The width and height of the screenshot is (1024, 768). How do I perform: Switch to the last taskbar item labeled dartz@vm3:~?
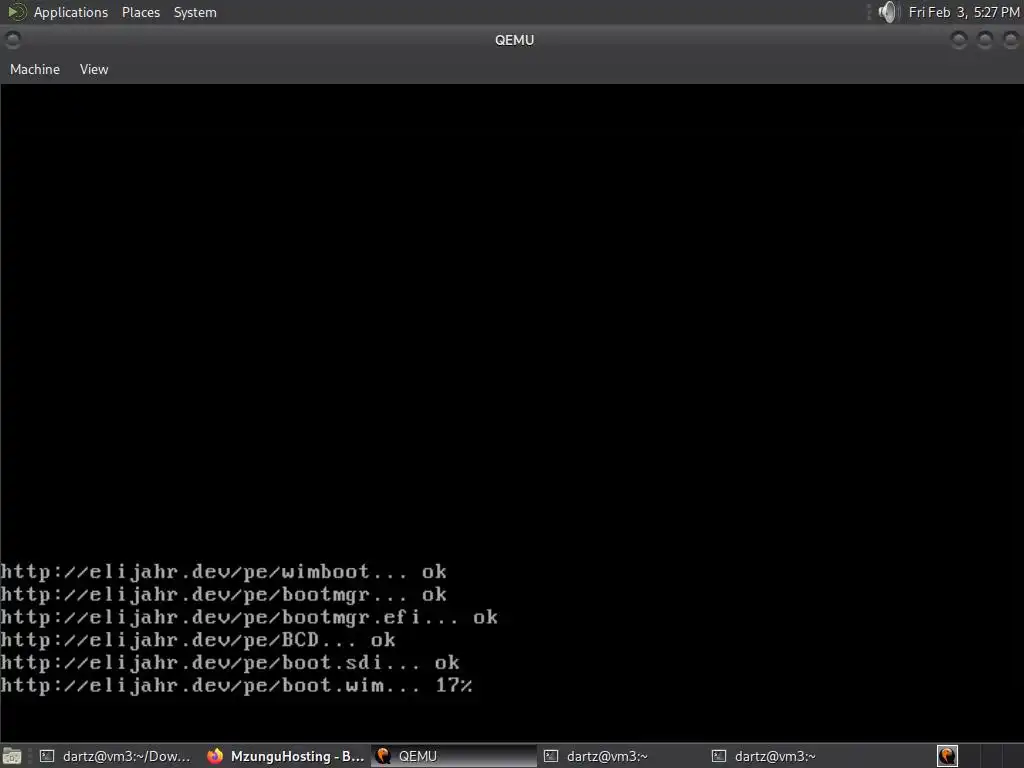(790, 756)
